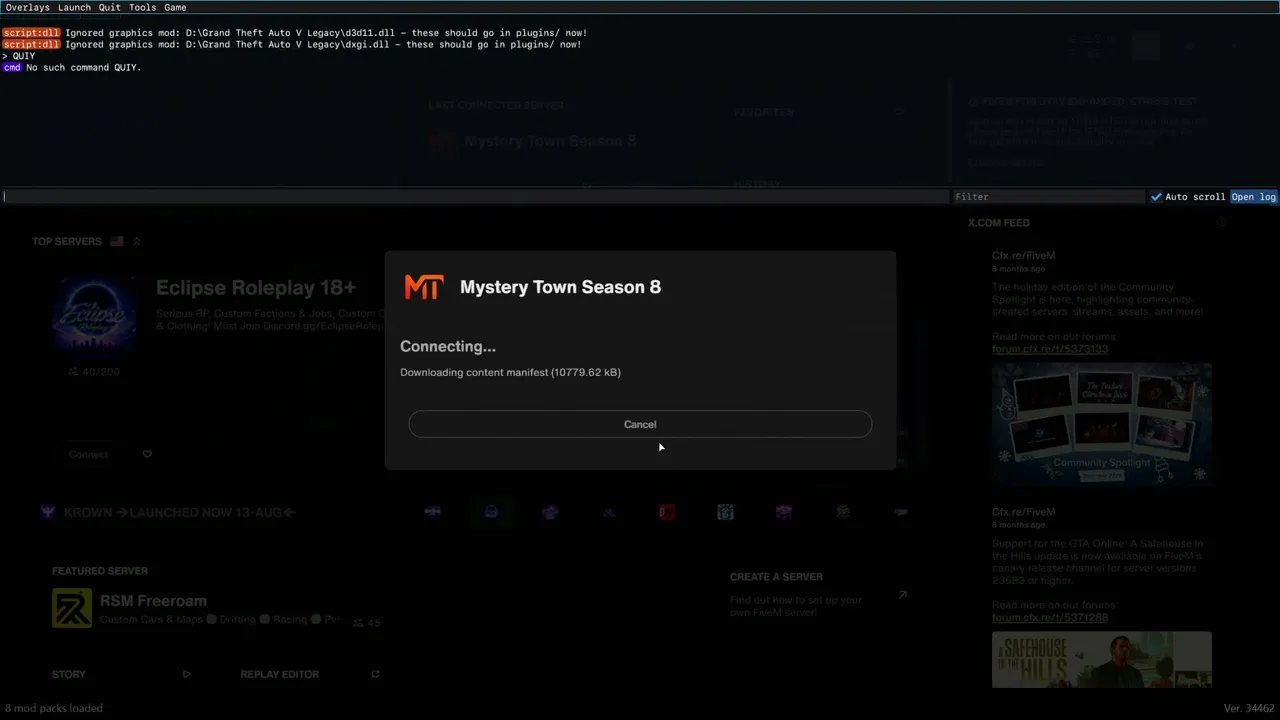Screen dimensions: 1280x720
Task: Focus the console Filter field
Action: [x=1047, y=197]
